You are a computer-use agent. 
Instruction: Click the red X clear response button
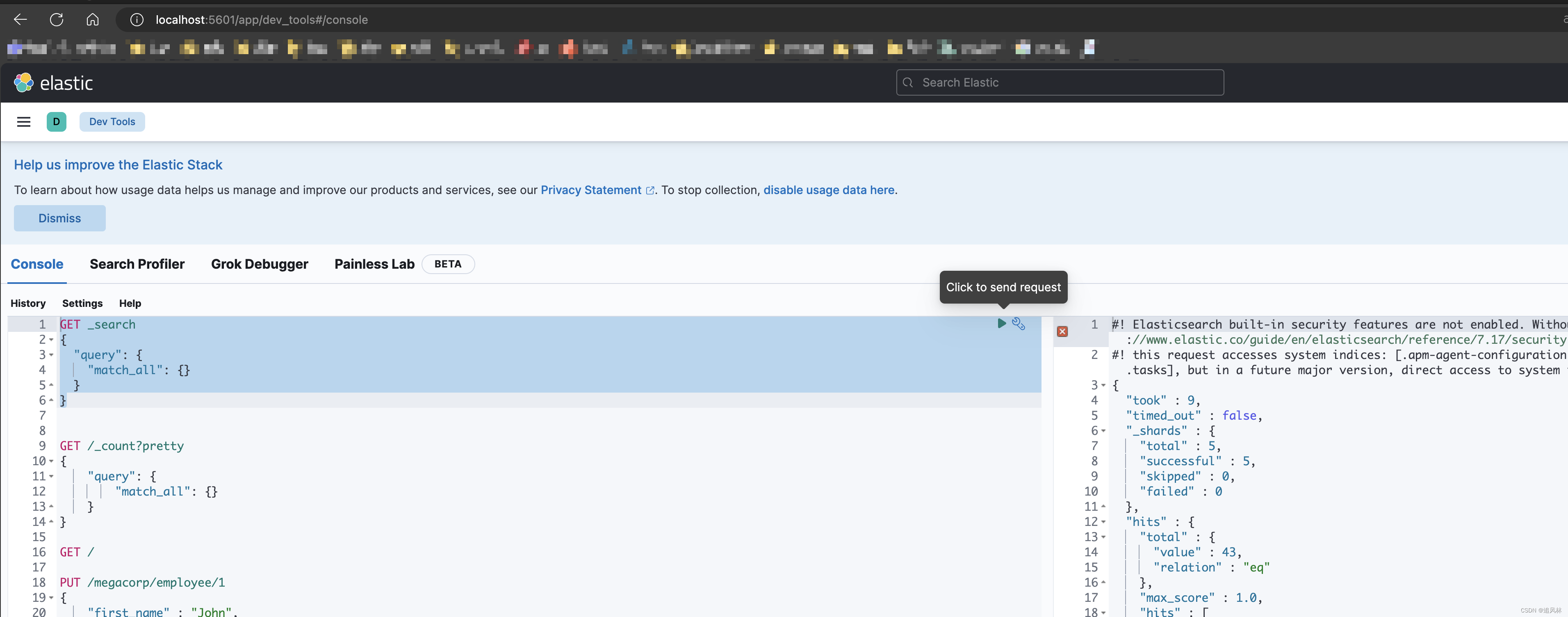point(1062,331)
